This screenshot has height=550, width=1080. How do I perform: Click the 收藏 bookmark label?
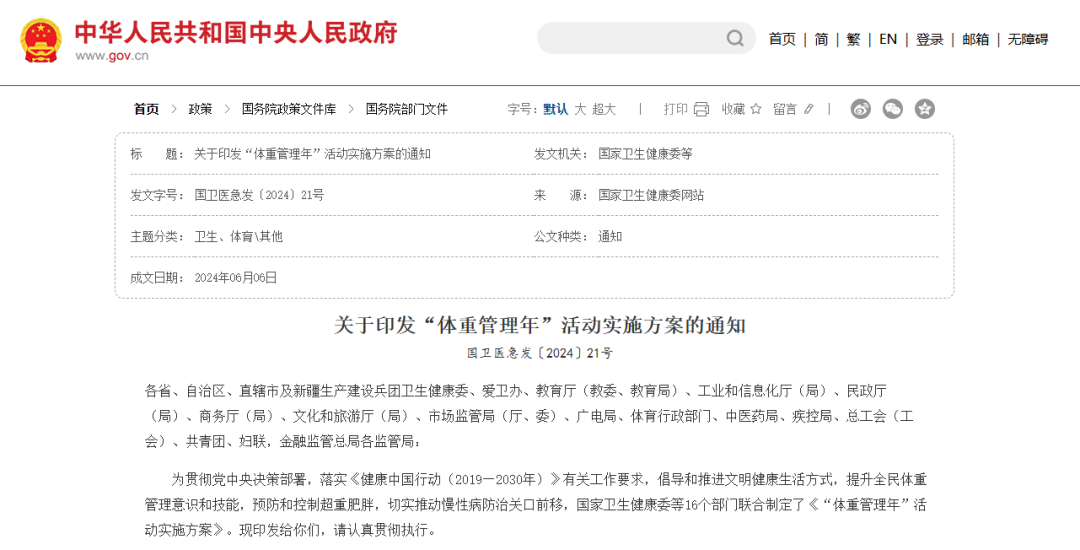point(734,109)
